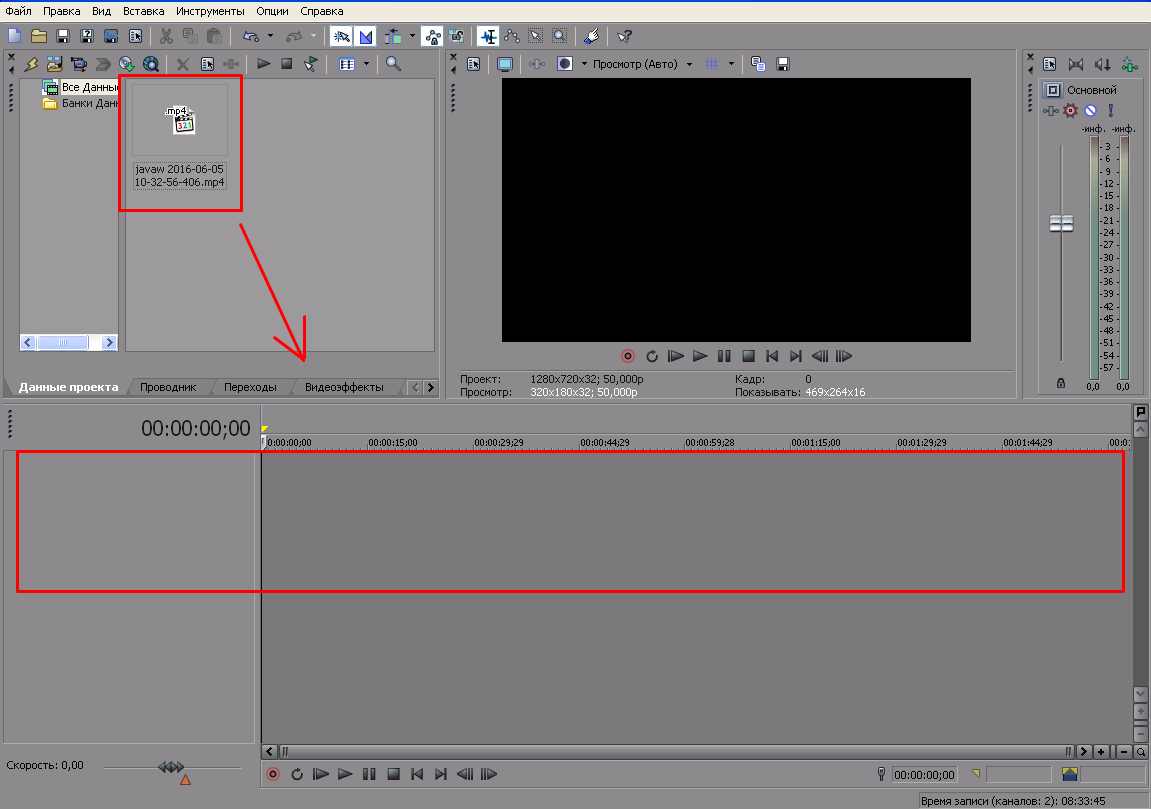
Task: Click timeline Loop Playback button in bottom transport
Action: pyautogui.click(x=297, y=774)
